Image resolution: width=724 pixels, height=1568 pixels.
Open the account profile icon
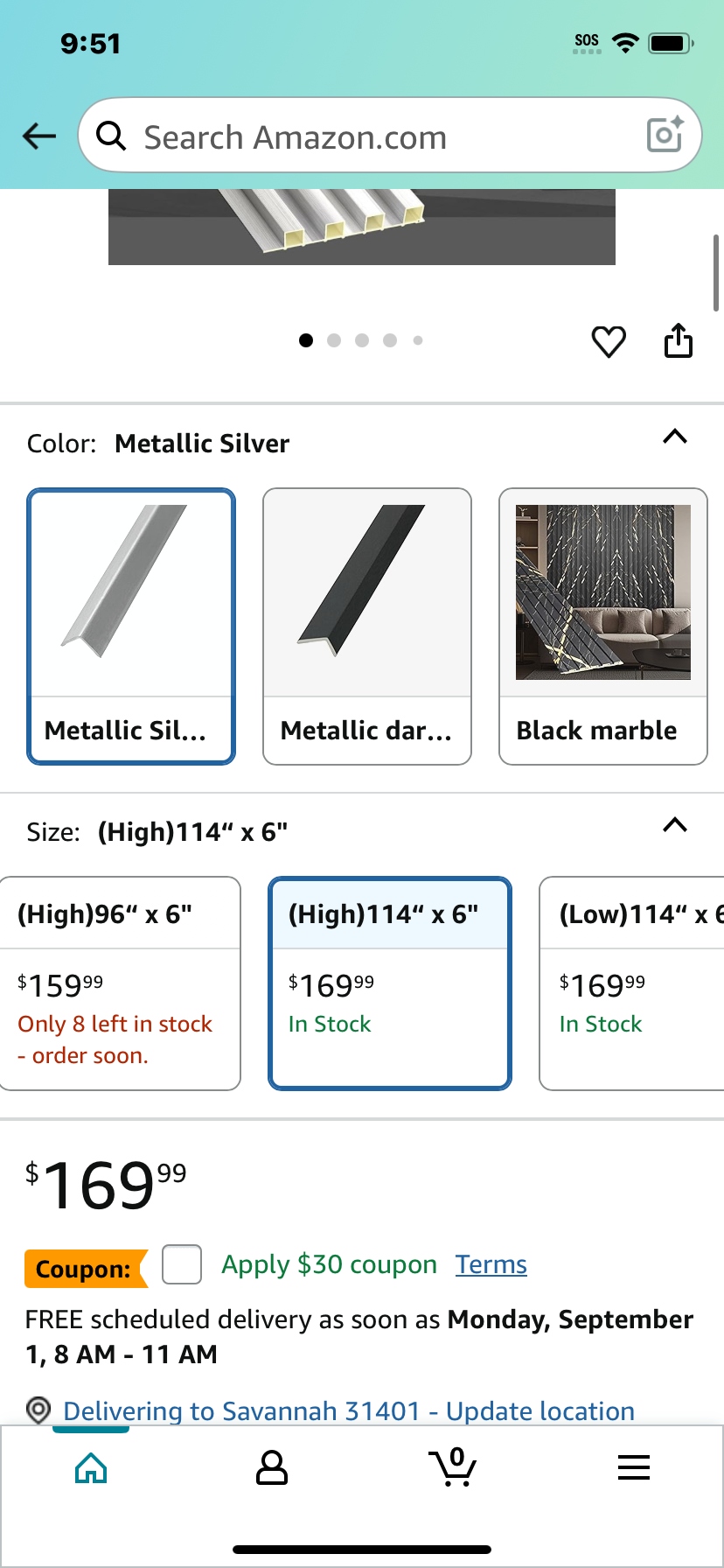tap(272, 1468)
